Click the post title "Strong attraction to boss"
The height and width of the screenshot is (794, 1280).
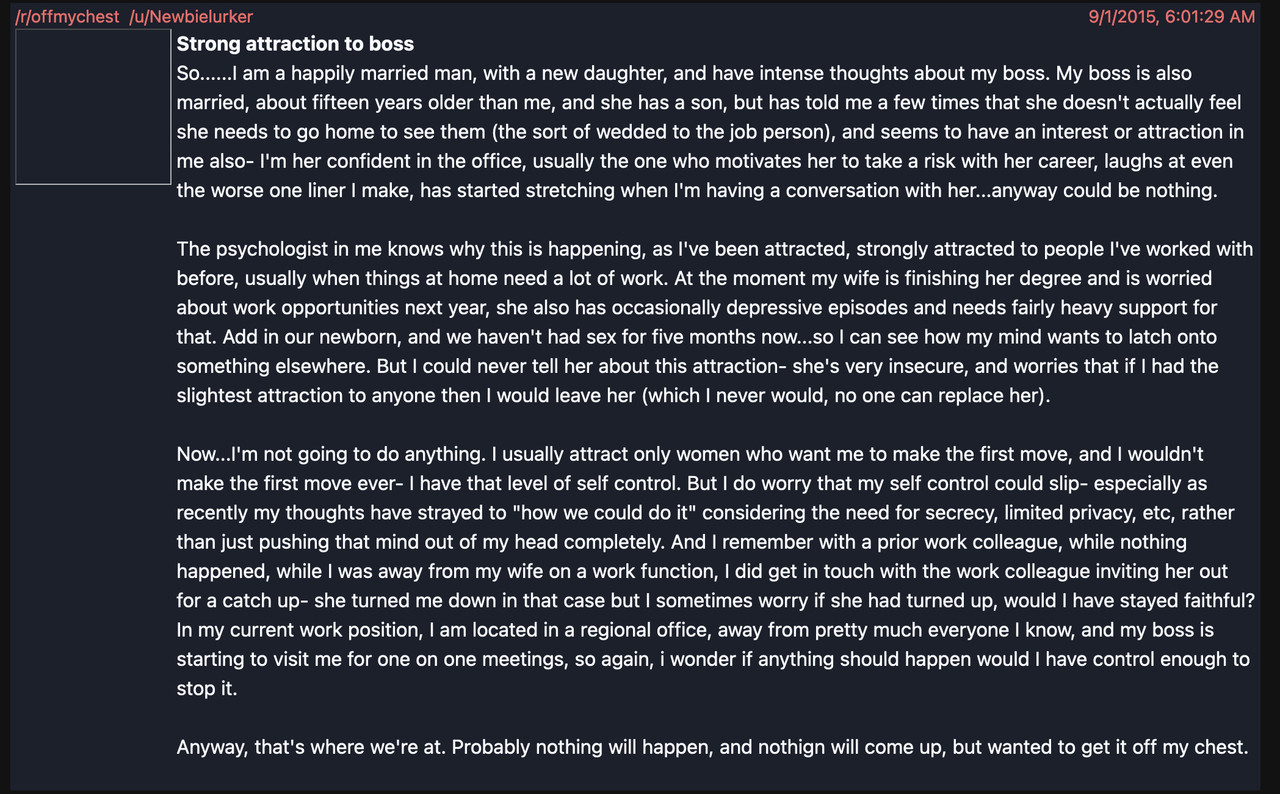(295, 44)
